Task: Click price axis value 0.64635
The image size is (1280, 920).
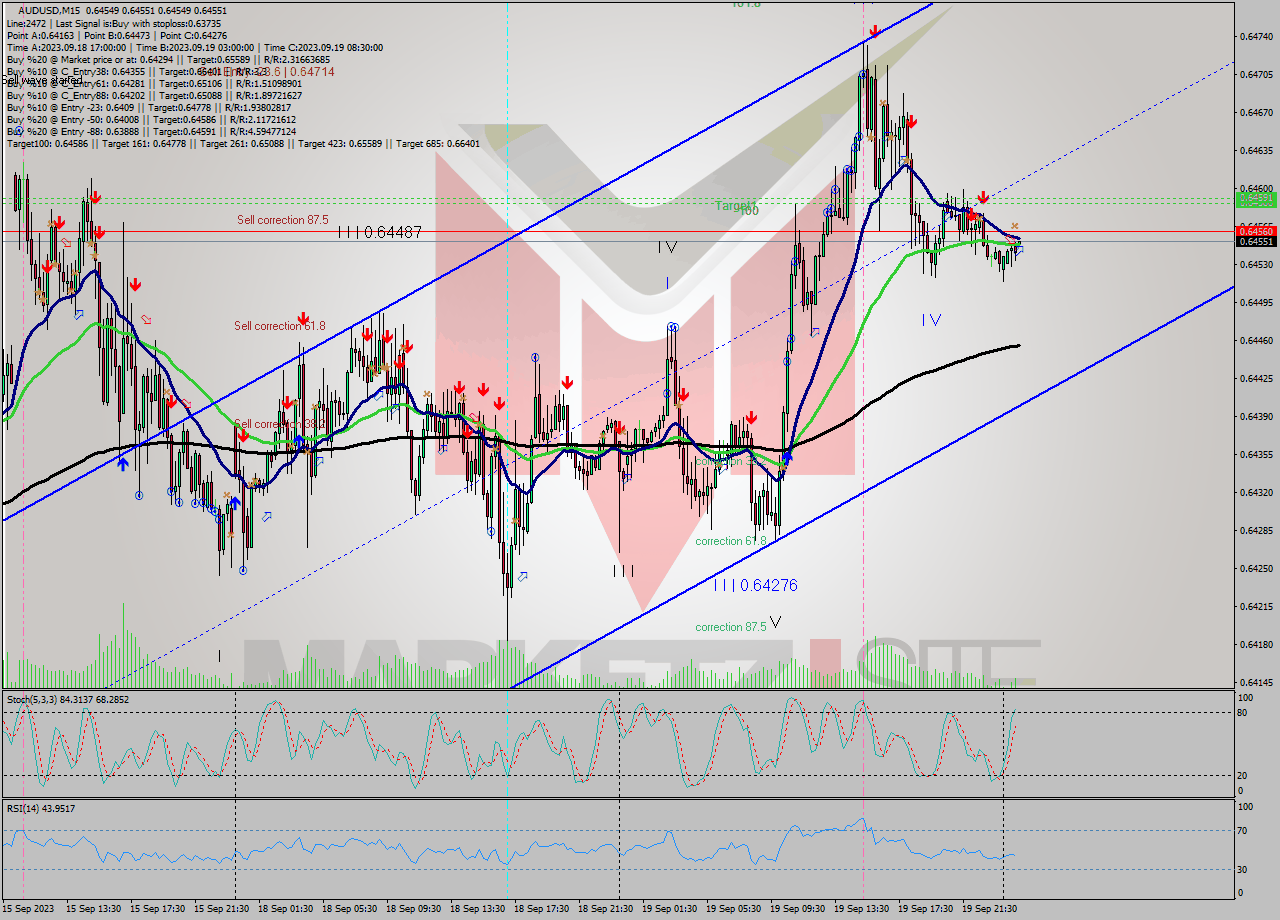Action: pyautogui.click(x=1256, y=151)
